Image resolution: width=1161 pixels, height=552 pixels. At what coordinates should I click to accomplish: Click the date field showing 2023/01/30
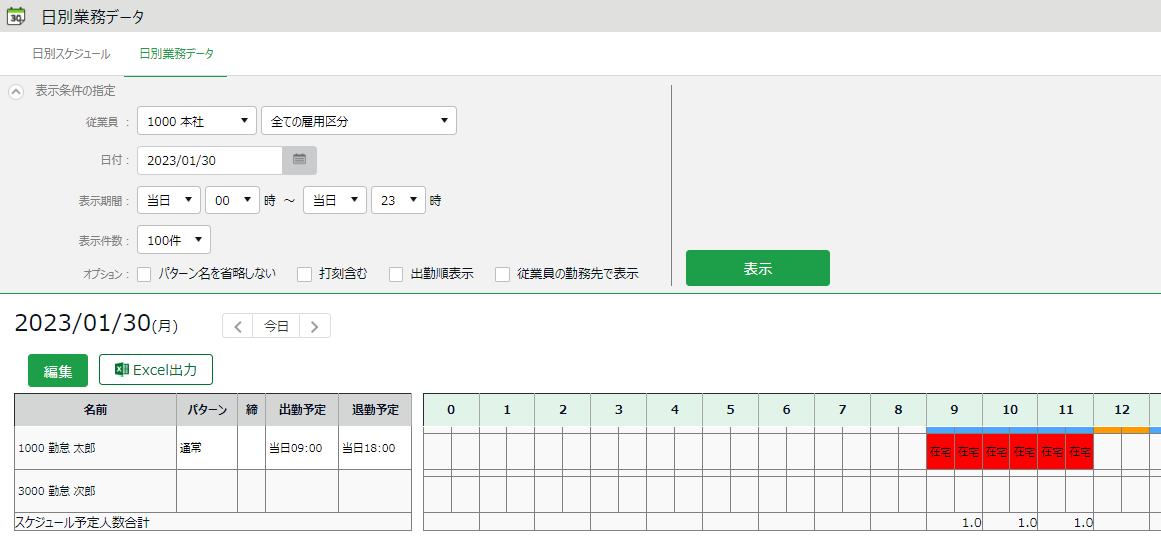[210, 160]
